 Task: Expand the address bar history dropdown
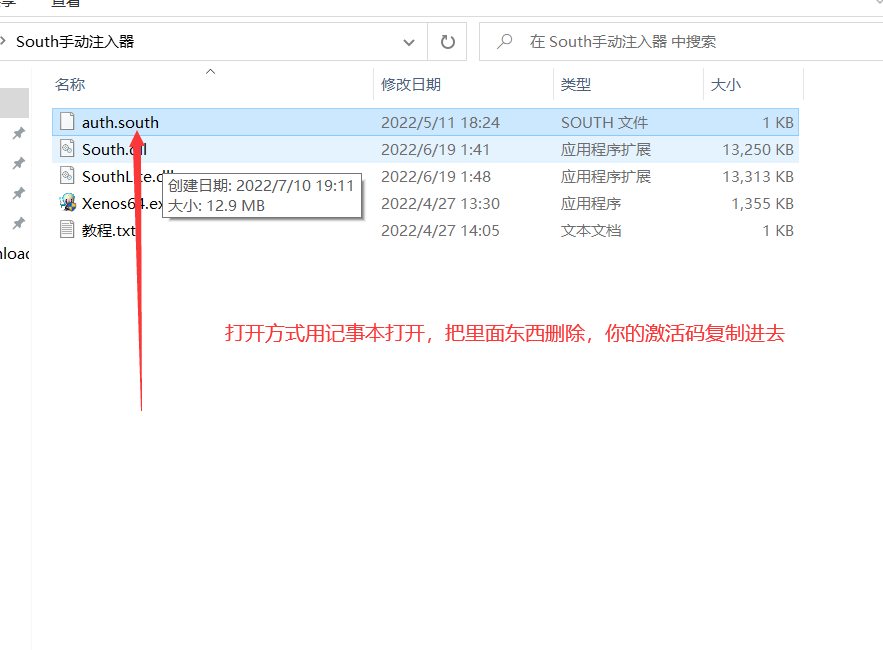click(409, 42)
